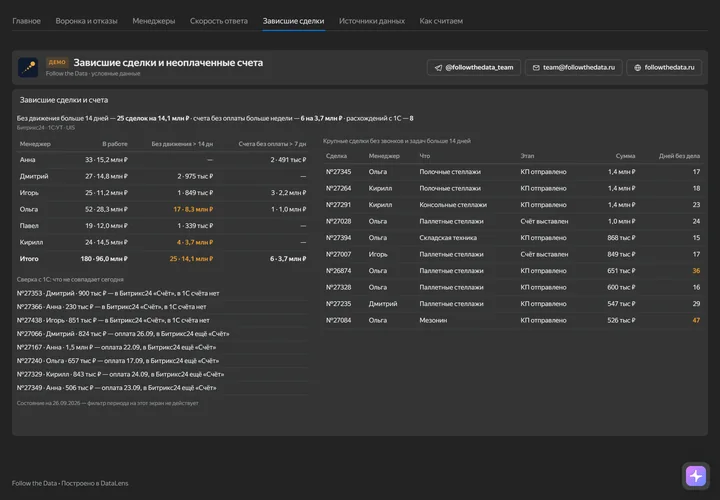Click the envelope icon beside team@followthedata.ru

(536, 67)
